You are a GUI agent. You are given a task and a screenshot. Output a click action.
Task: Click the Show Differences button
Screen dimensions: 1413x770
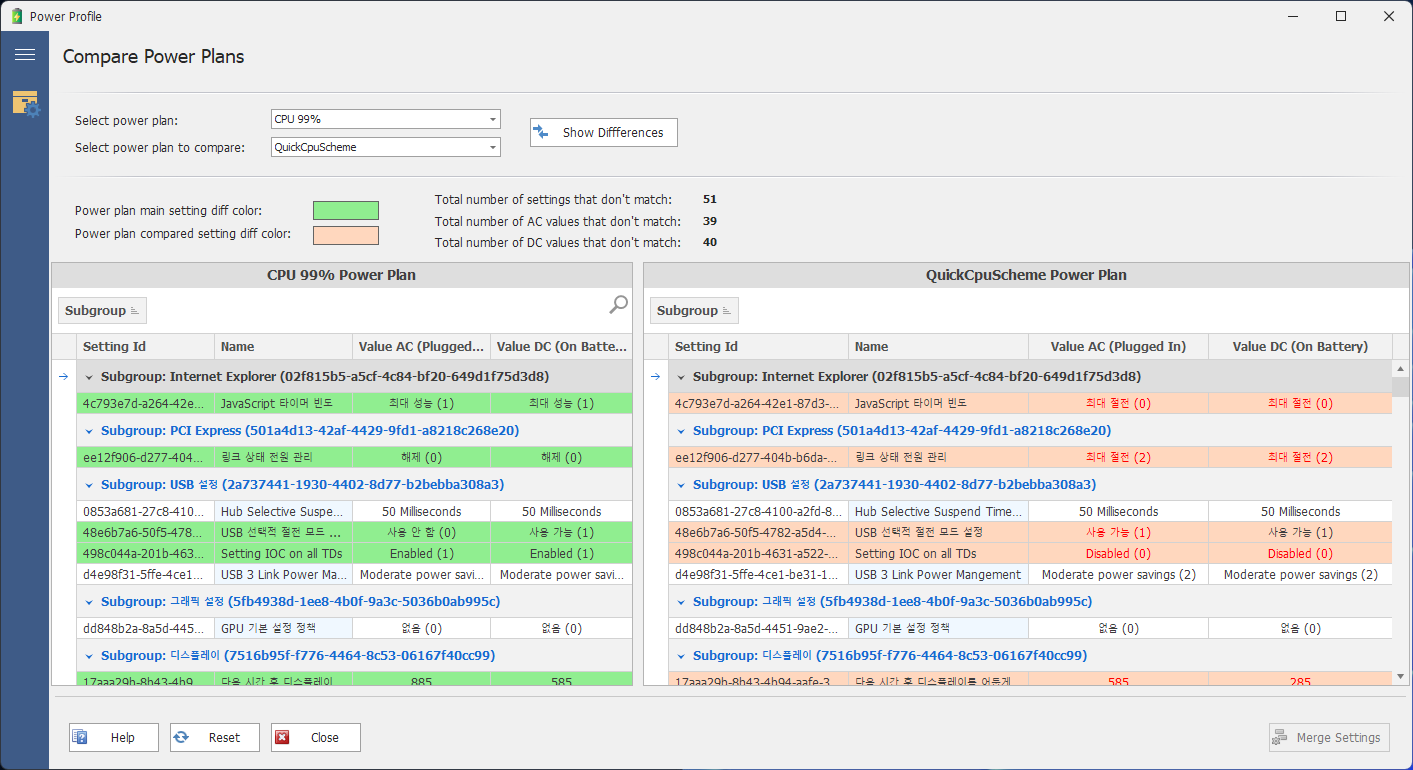[604, 132]
